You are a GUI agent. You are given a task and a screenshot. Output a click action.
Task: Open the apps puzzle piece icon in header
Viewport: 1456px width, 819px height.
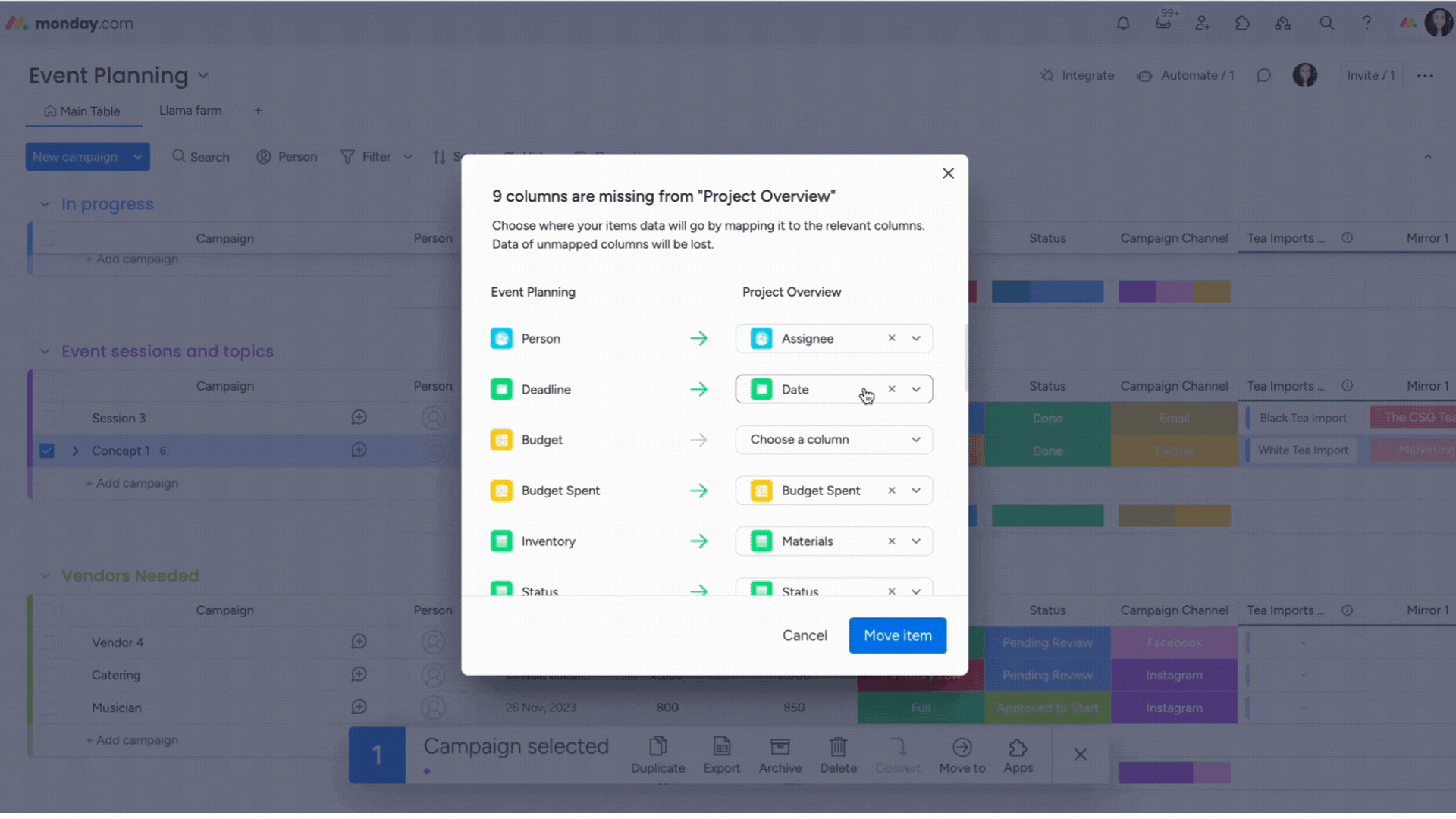[x=1243, y=23]
